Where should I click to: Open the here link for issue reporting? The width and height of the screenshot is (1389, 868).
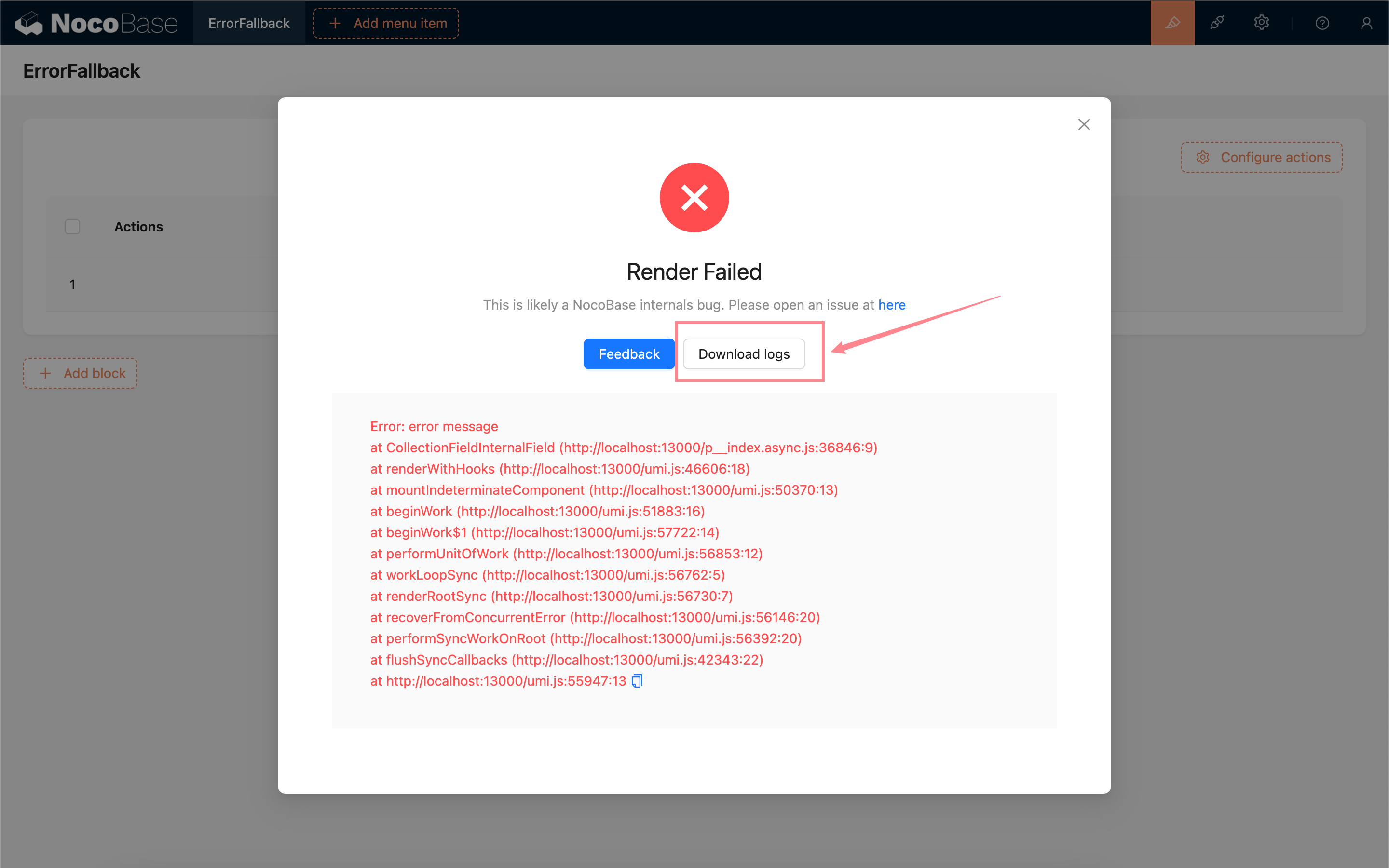(892, 304)
